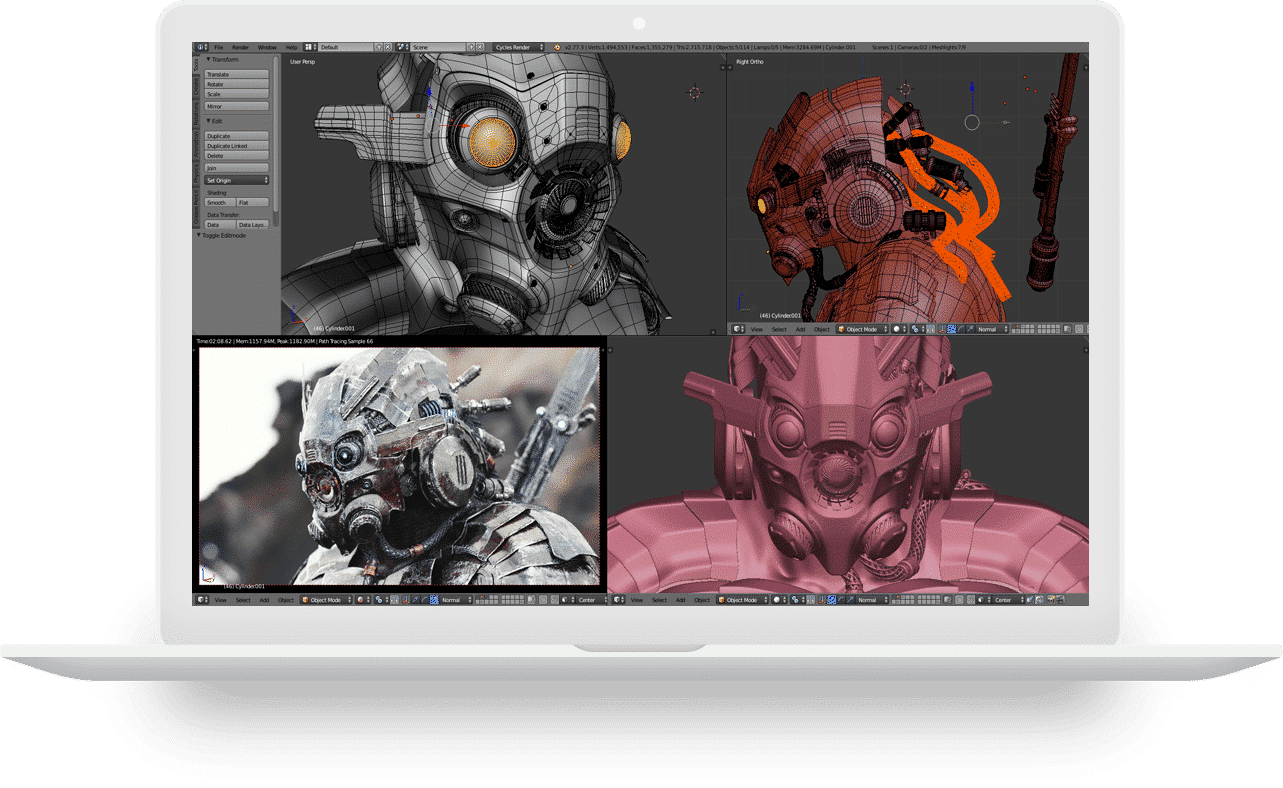Open the Set Origin dropdown
This screenshot has width=1283, height=788.
click(237, 180)
